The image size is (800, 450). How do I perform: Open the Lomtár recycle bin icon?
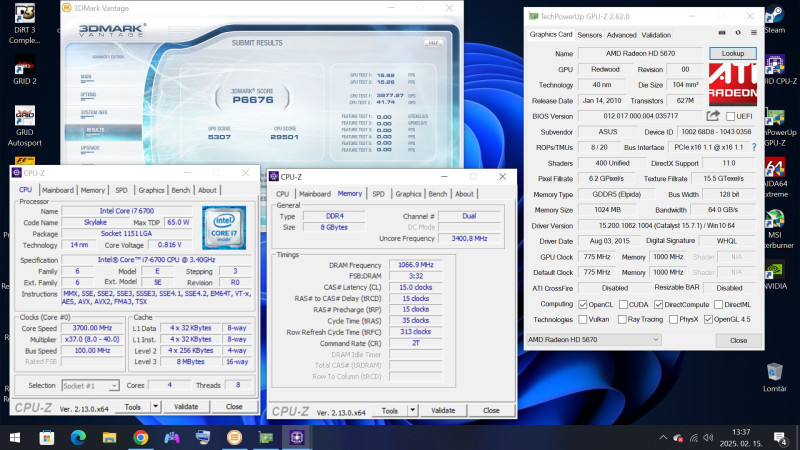[774, 378]
